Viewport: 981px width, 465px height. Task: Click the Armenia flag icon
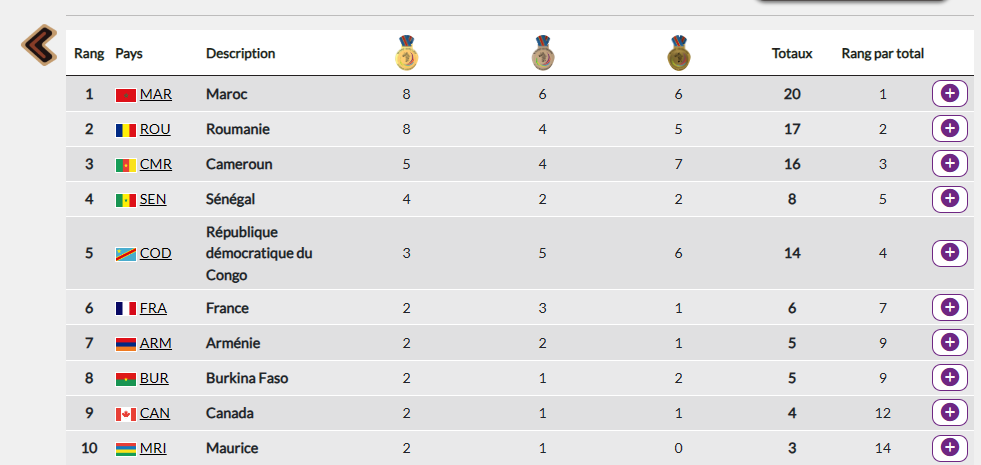tap(125, 344)
